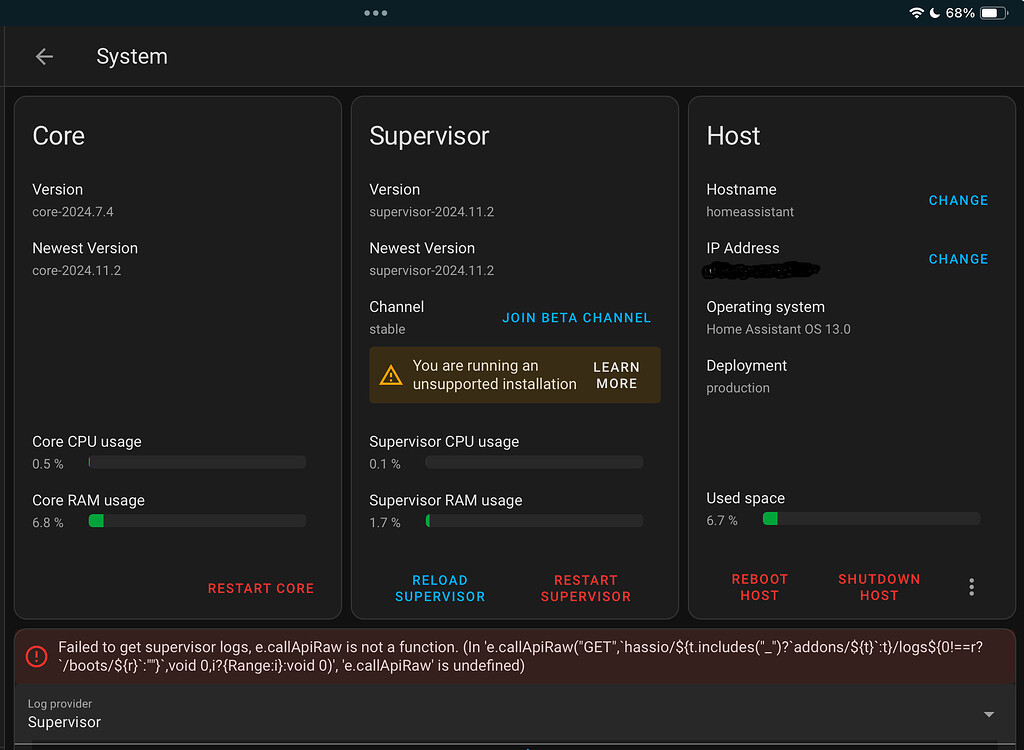Open the Log provider dropdown
1024x750 pixels.
pyautogui.click(x=515, y=714)
